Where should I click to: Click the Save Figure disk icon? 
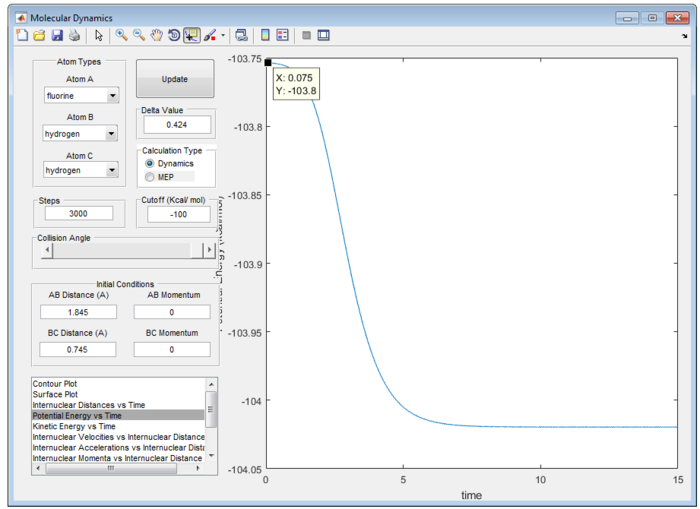click(x=57, y=35)
